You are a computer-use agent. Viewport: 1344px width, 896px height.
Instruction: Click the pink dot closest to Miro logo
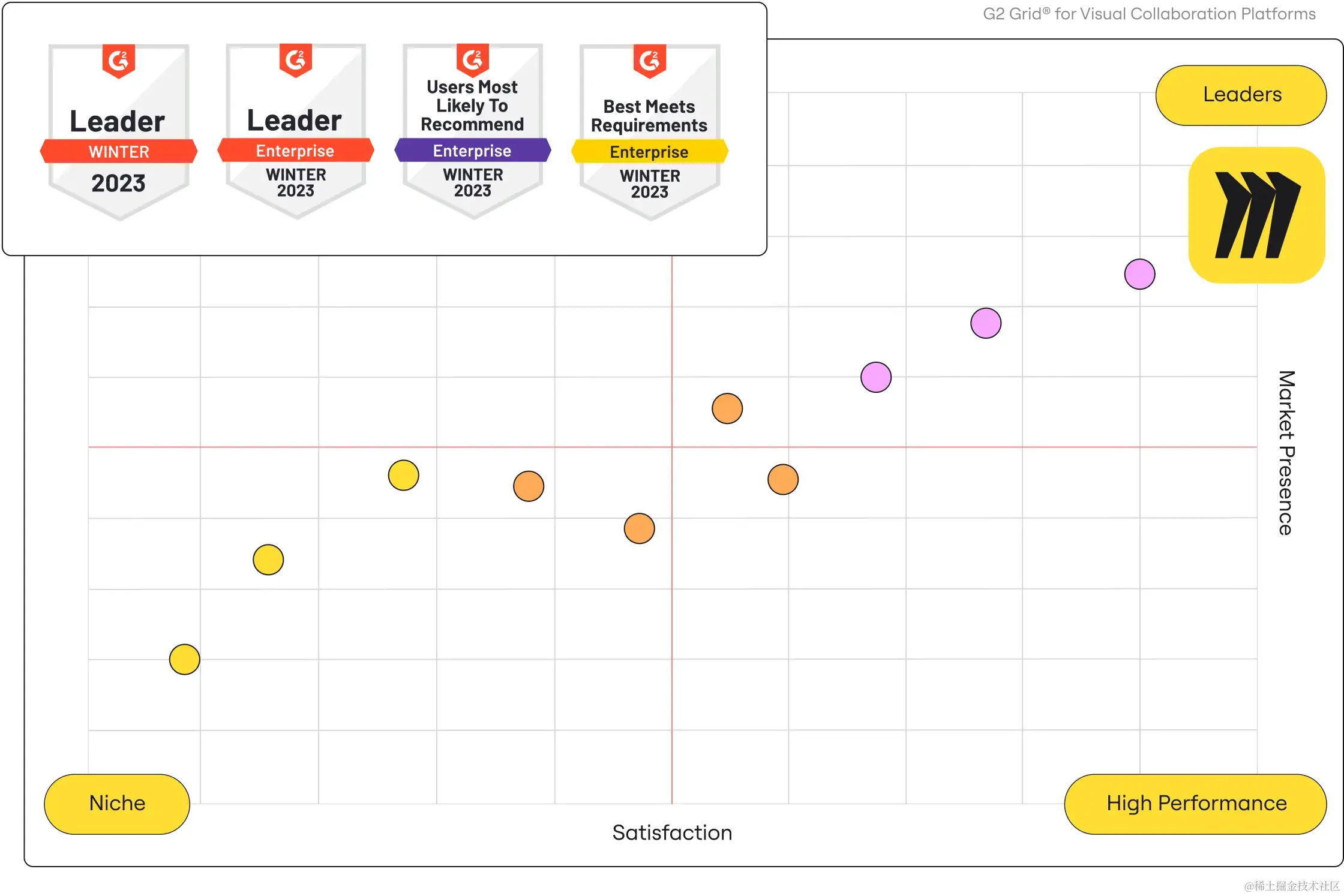pos(1139,274)
